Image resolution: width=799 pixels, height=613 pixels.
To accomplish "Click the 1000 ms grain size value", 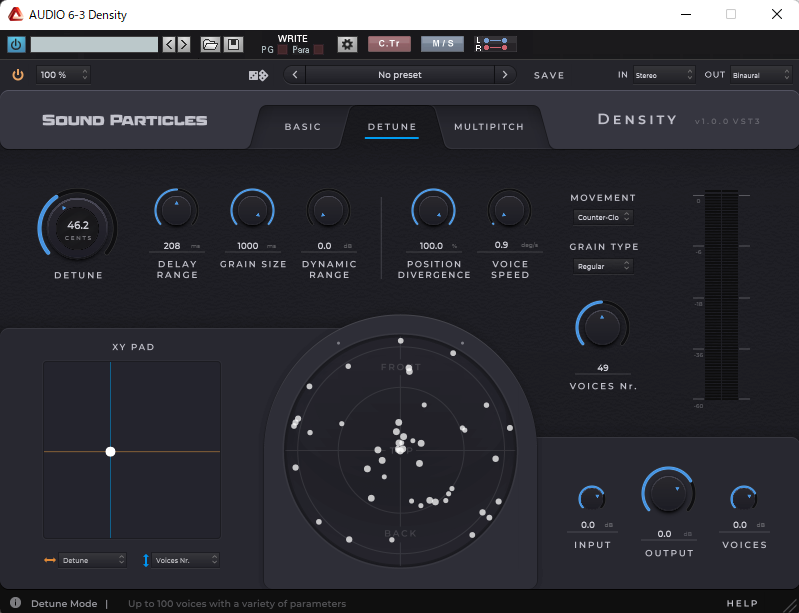I will (x=248, y=246).
